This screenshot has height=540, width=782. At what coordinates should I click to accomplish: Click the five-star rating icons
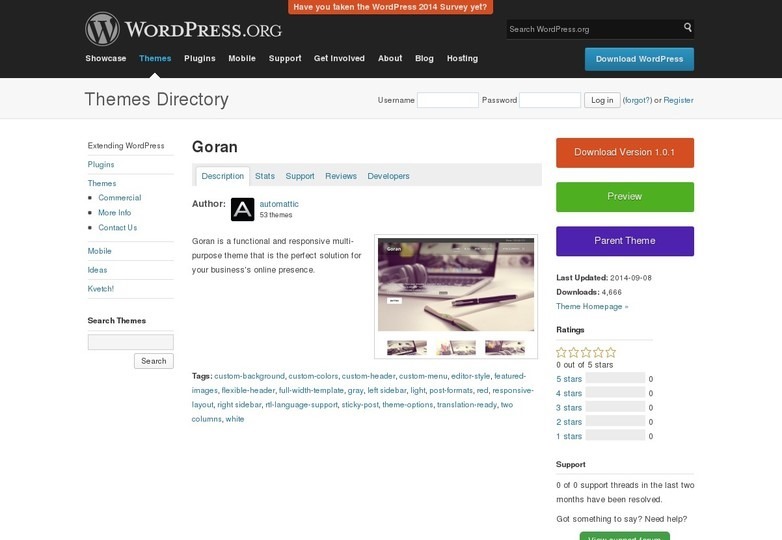tap(586, 352)
